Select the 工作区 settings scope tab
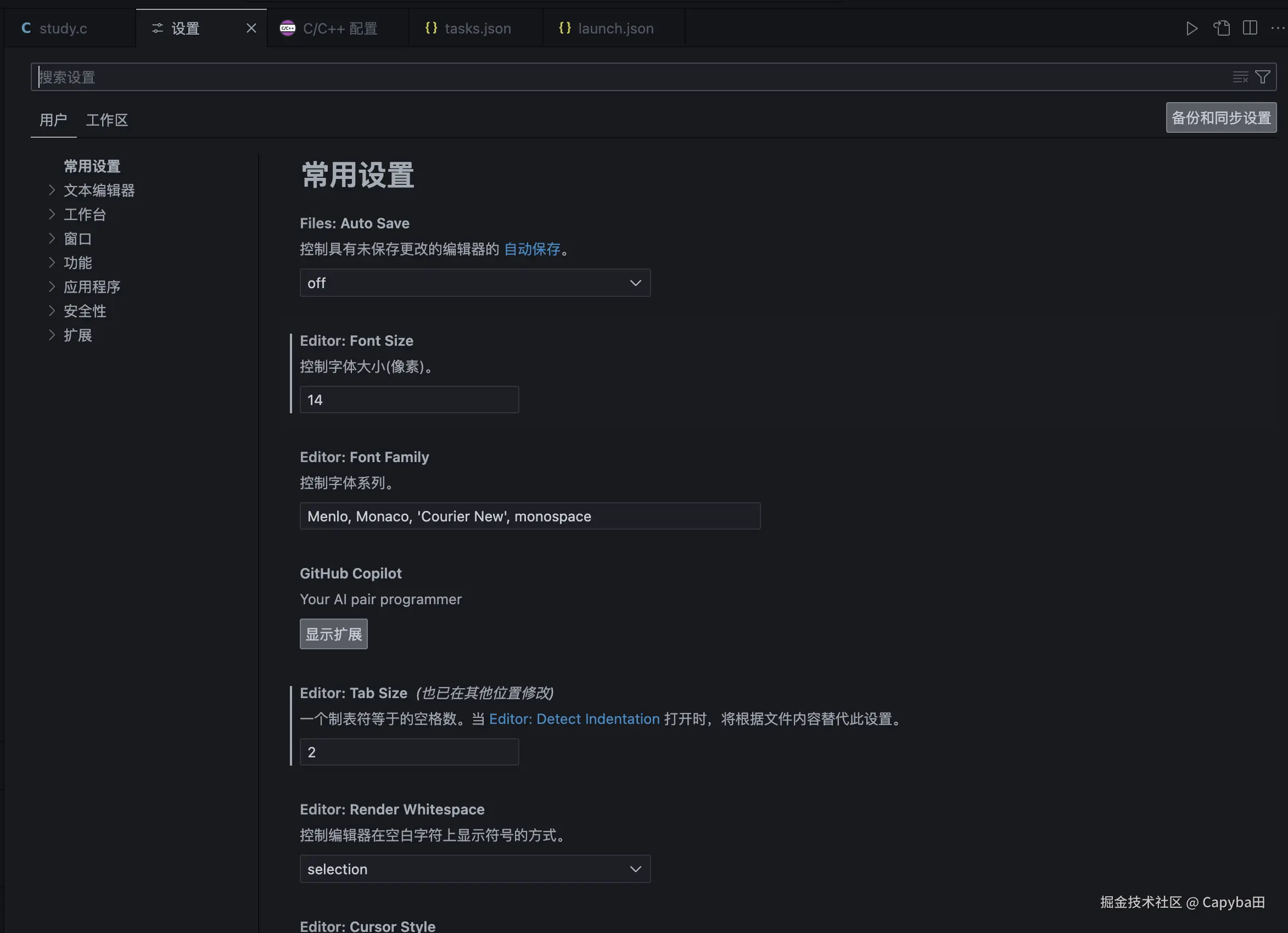This screenshot has height=933, width=1288. (x=107, y=120)
